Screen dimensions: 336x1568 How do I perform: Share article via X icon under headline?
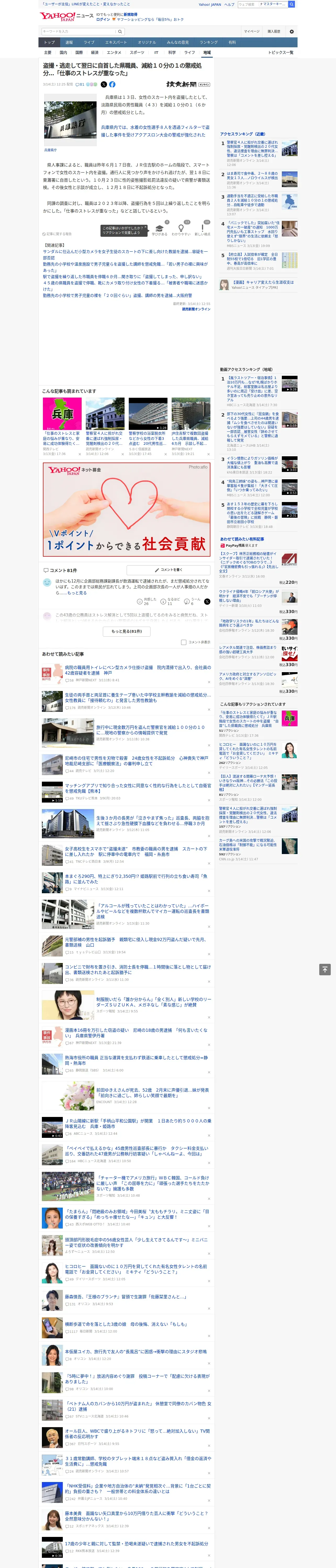point(104,85)
